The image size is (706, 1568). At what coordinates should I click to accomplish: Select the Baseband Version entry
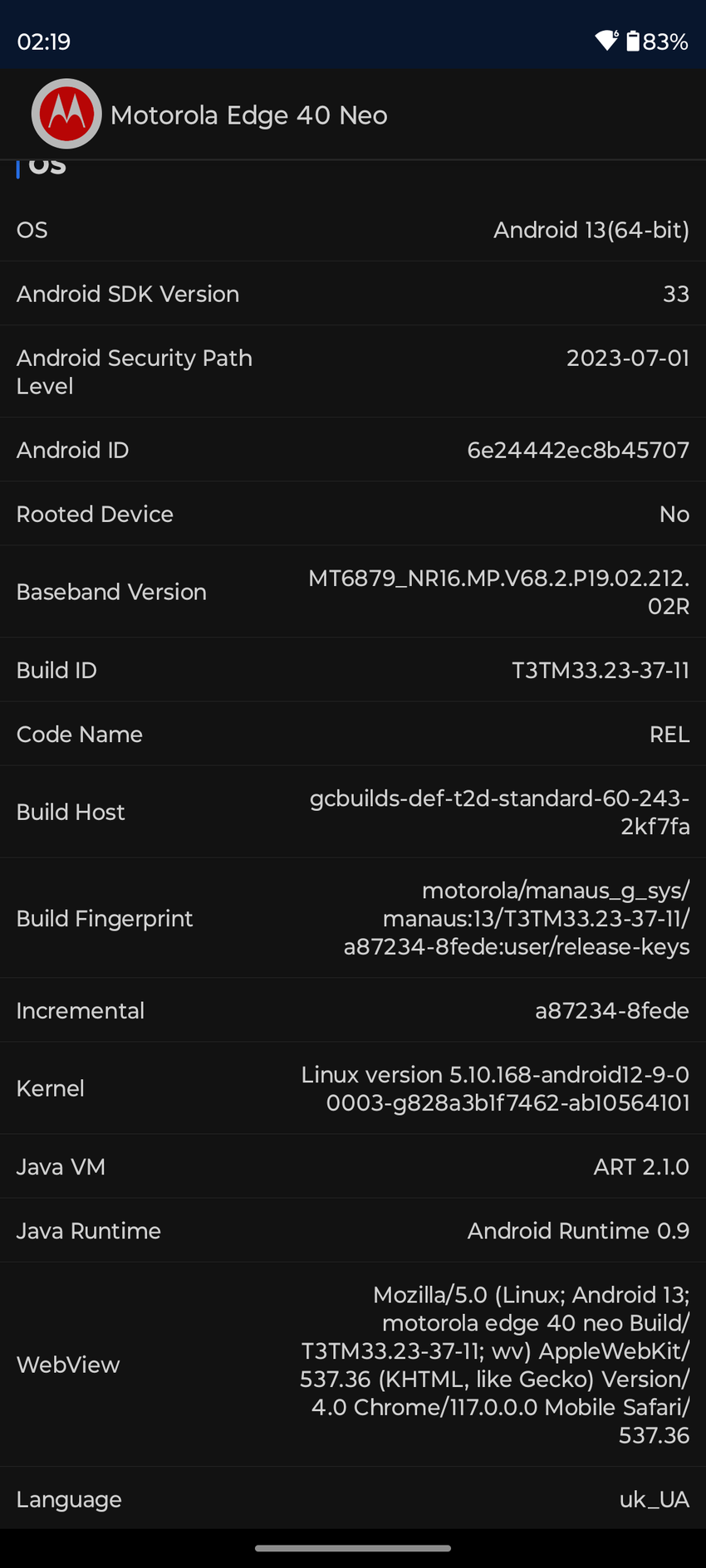(353, 592)
